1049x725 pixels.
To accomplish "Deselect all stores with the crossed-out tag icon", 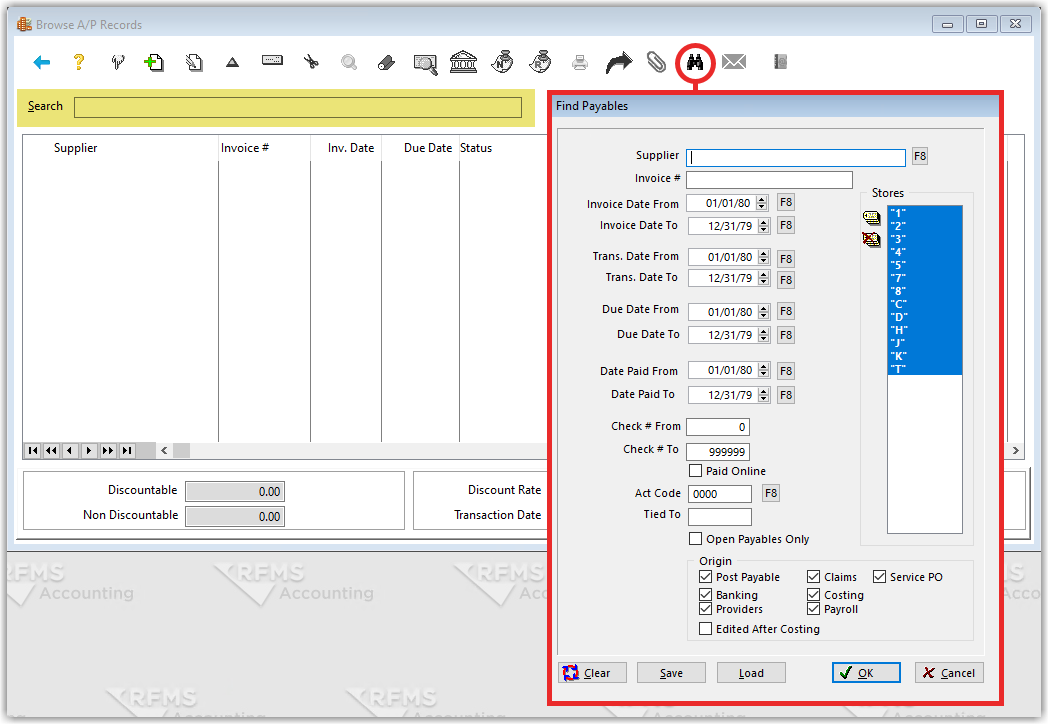I will click(870, 240).
